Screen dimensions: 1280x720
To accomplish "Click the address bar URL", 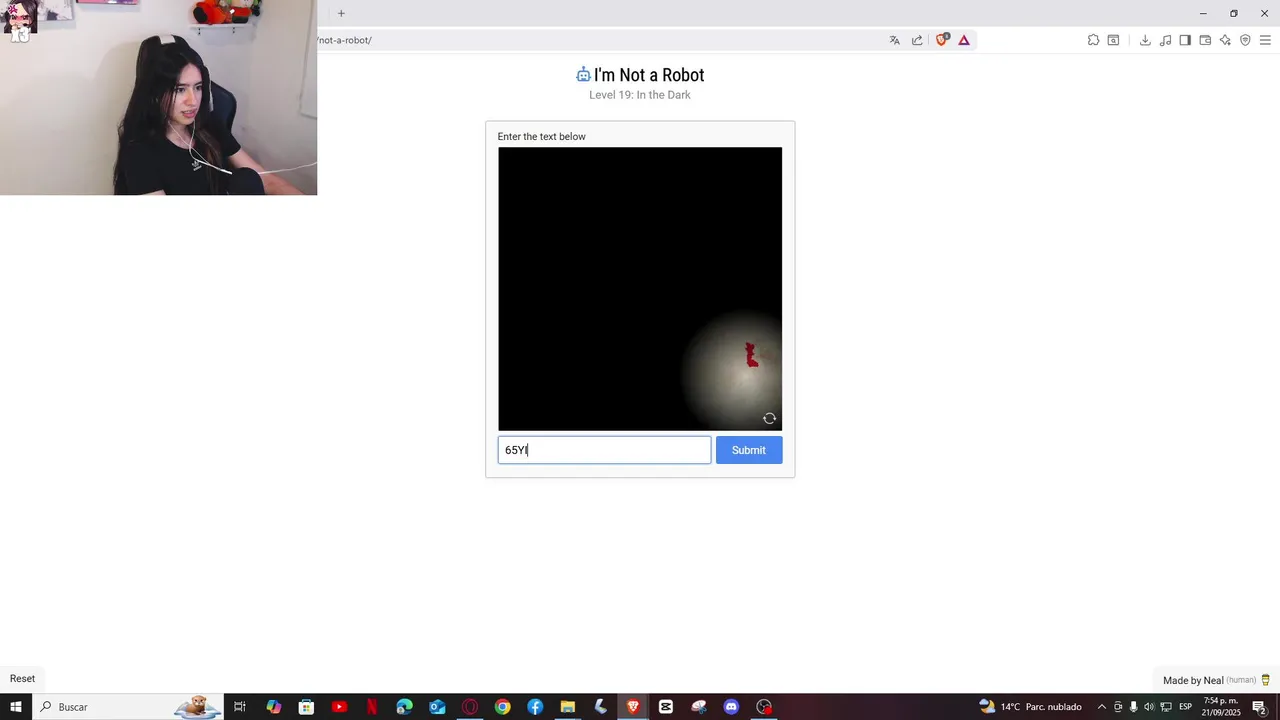I will point(345,40).
